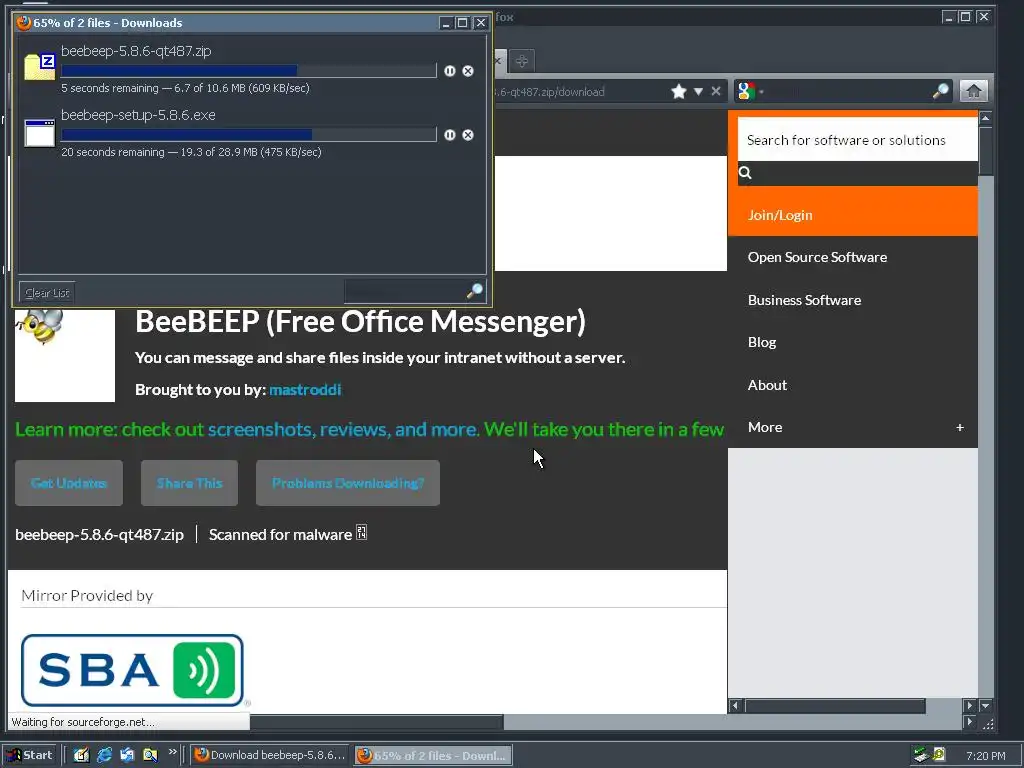Open a new tab in Firefox
The height and width of the screenshot is (768, 1024).
pyautogui.click(x=521, y=61)
